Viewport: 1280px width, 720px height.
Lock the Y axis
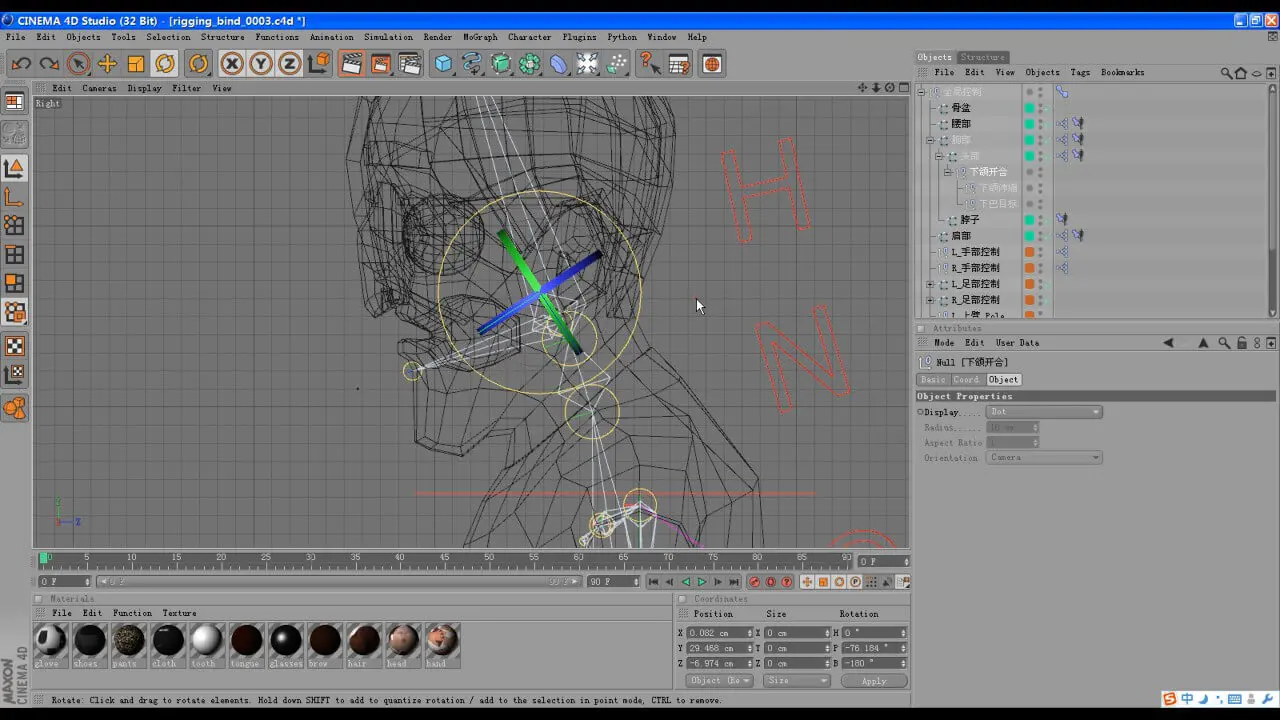[x=261, y=64]
